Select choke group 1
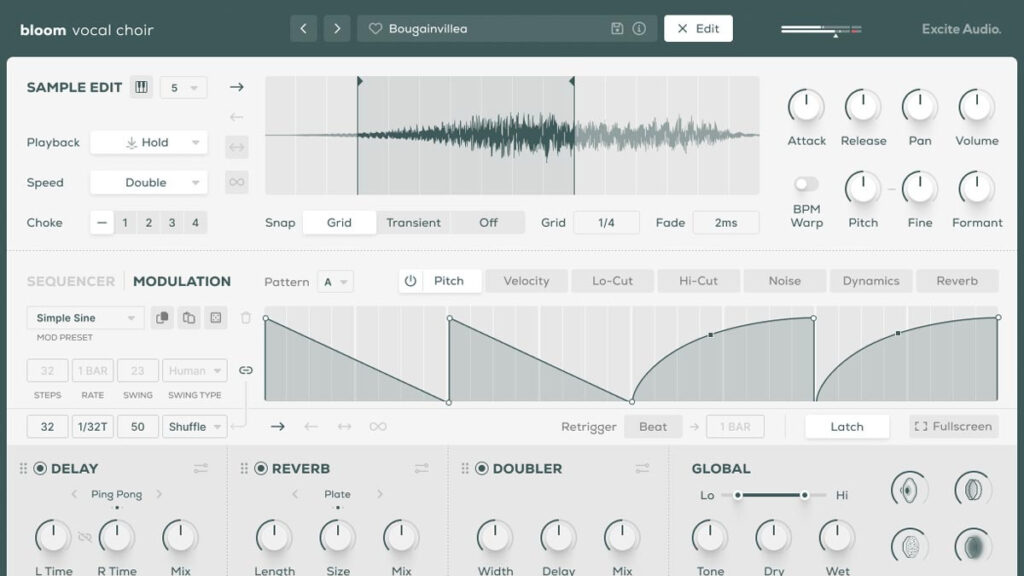1024x576 pixels. 125,223
